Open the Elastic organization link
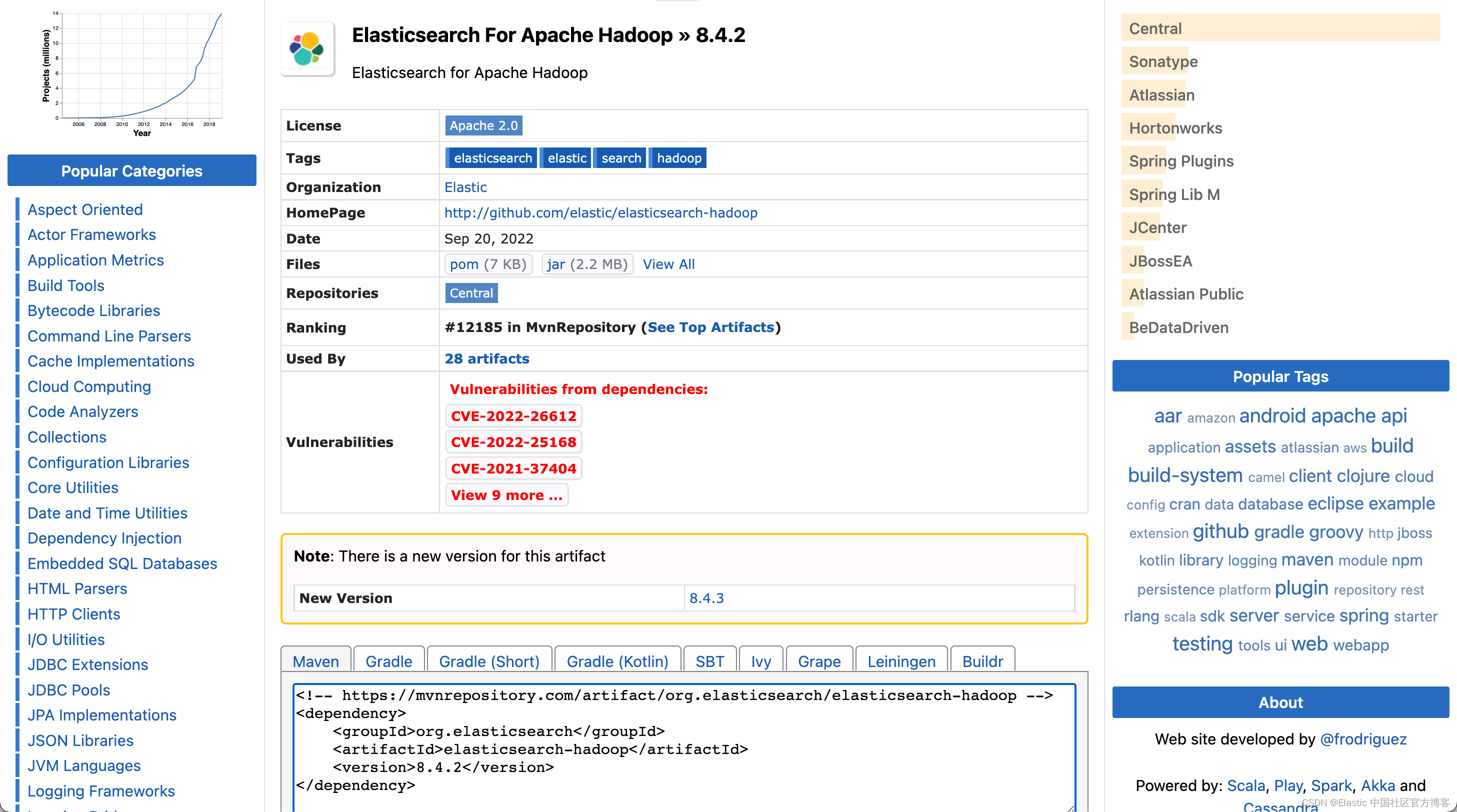Image resolution: width=1457 pixels, height=812 pixels. click(x=465, y=187)
